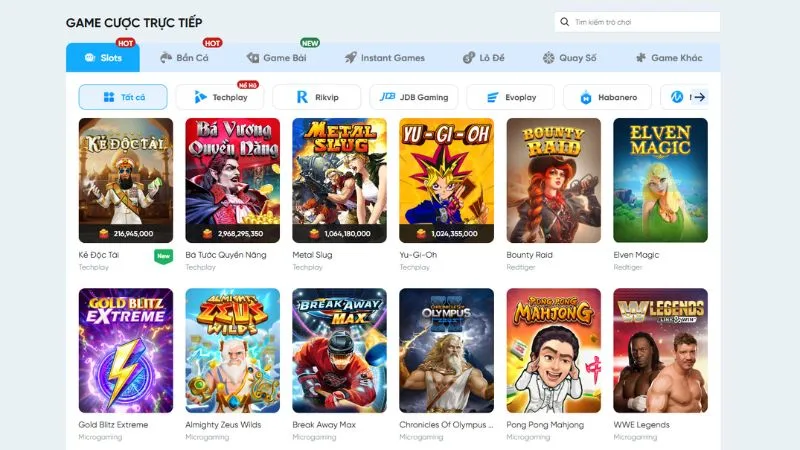The width and height of the screenshot is (800, 450).
Task: Click the green New badge on Kẻ Độc Tài
Action: (x=163, y=256)
